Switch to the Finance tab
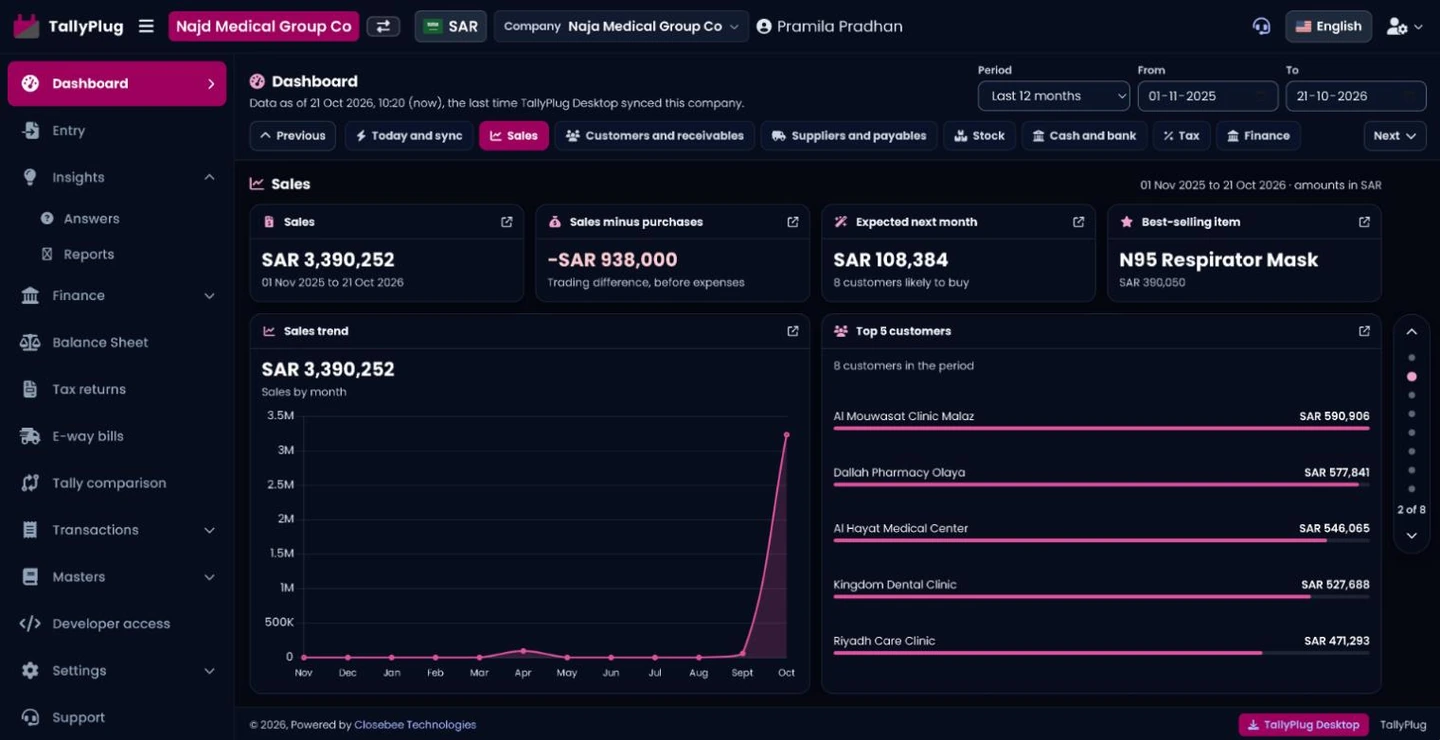Screen dimensions: 1440x740 click(x=1258, y=136)
